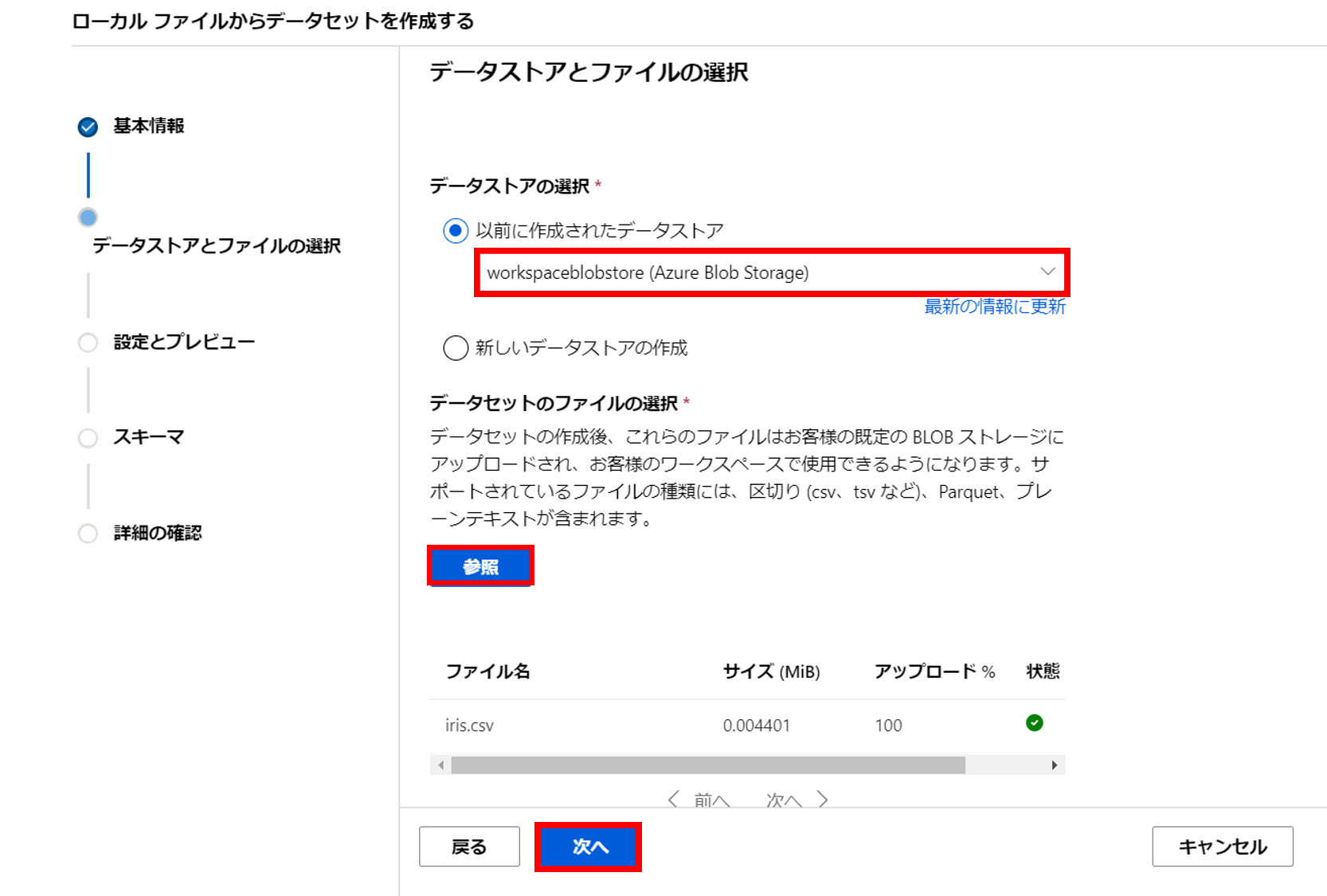Click the horizontal scrollbar thumb of file table
1327x896 pixels.
click(x=707, y=765)
